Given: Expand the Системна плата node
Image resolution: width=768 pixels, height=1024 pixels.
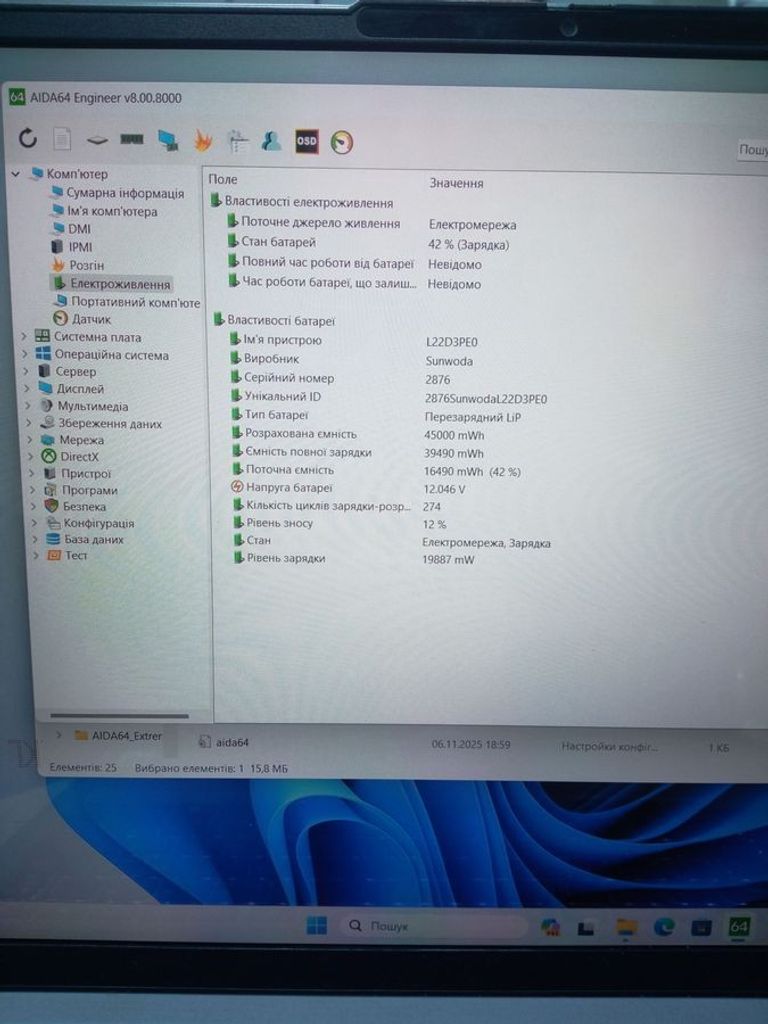Looking at the screenshot, I should (x=24, y=337).
